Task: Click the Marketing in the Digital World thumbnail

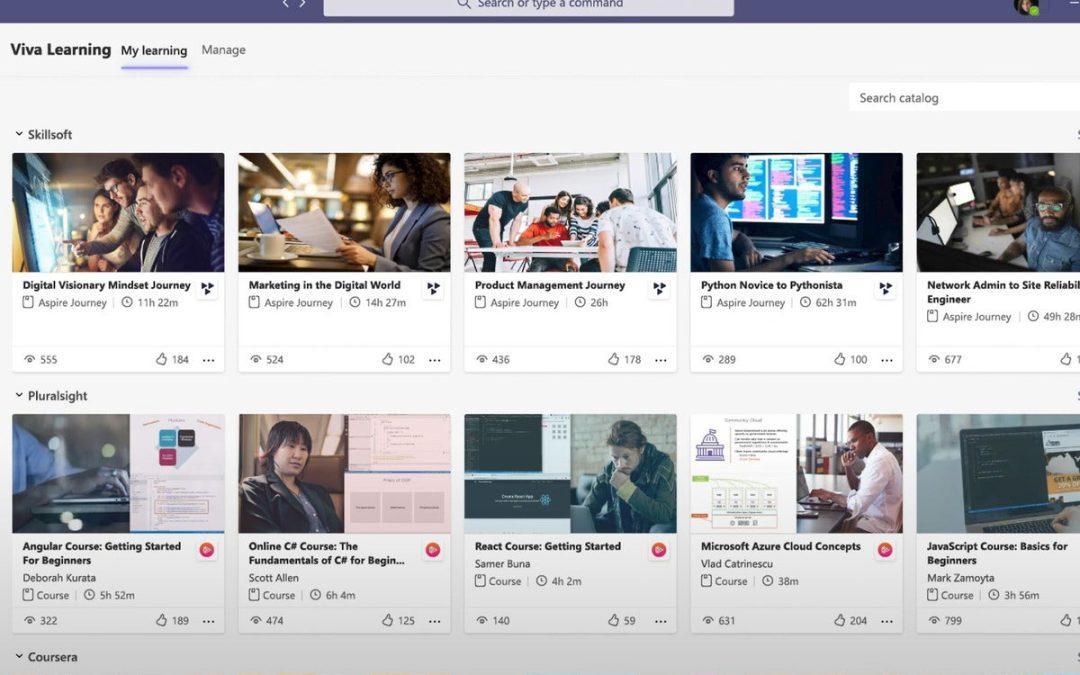Action: (344, 212)
